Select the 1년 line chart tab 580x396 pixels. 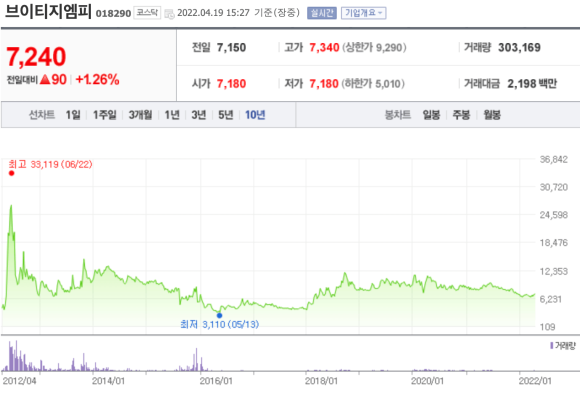[x=172, y=115]
